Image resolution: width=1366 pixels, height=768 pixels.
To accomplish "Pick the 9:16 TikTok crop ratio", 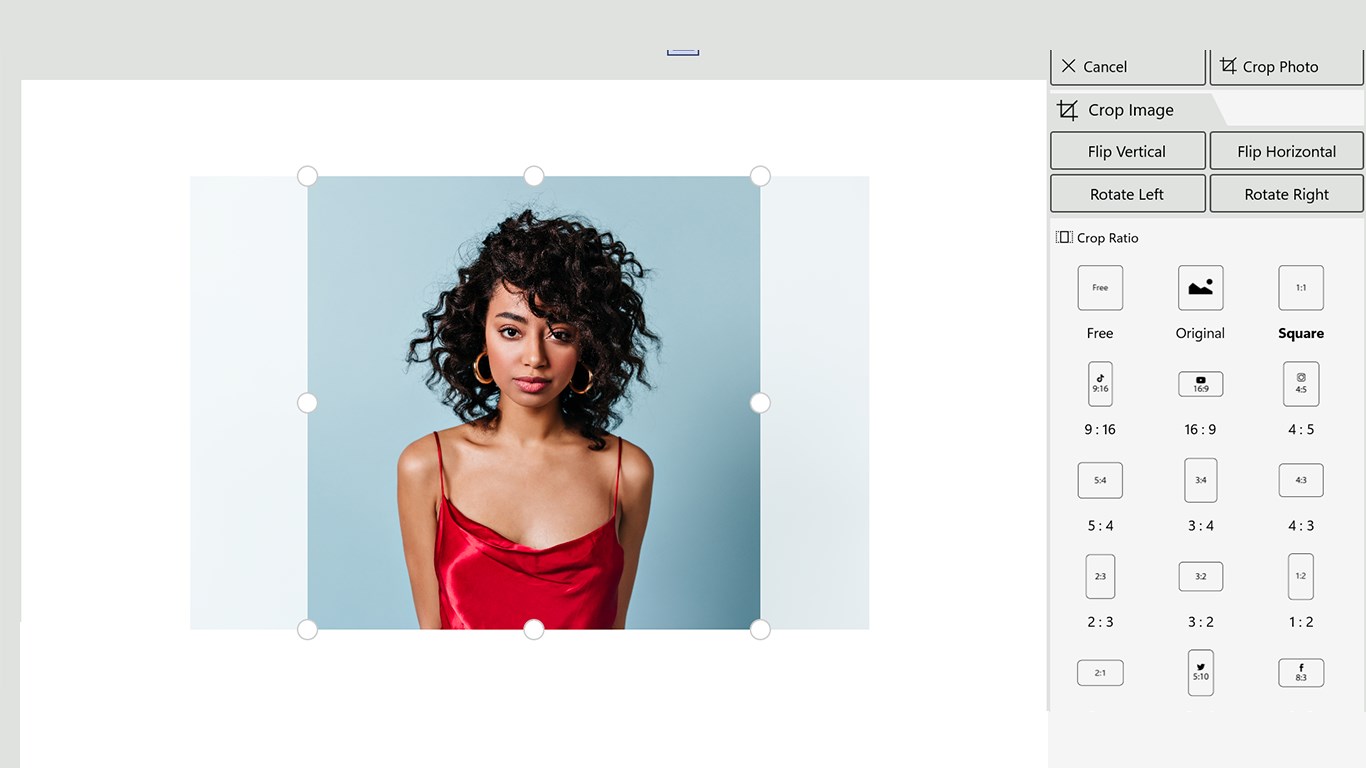I will tap(1100, 384).
